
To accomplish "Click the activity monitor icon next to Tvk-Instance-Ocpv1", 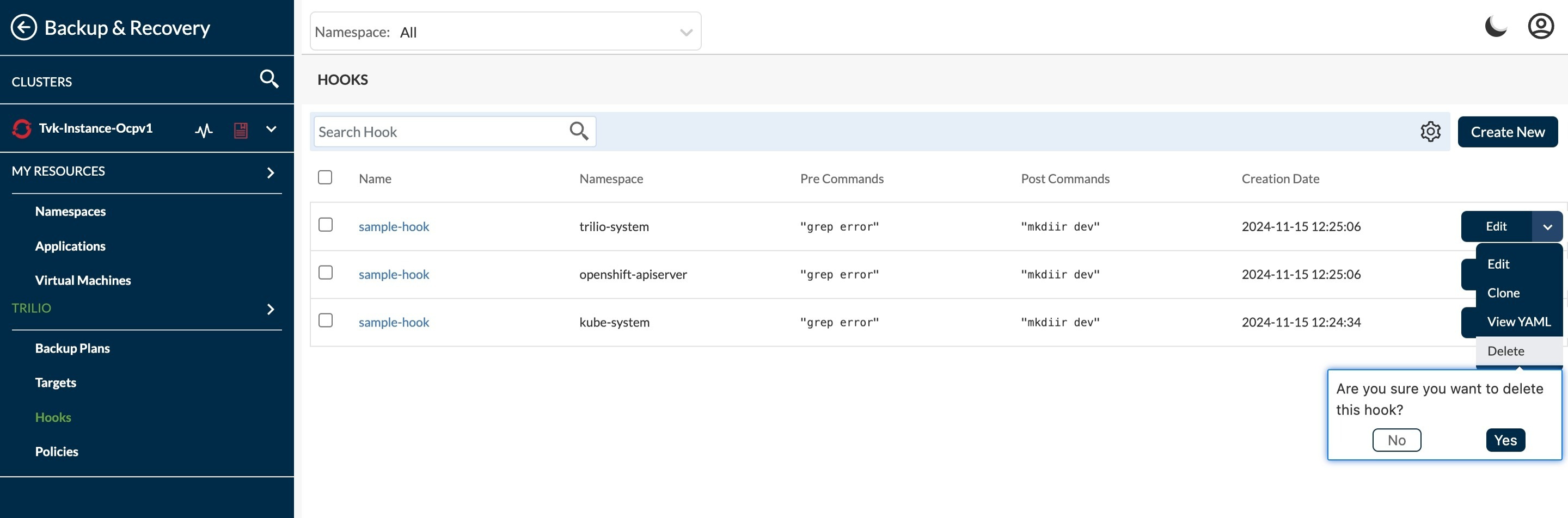I will (204, 129).
